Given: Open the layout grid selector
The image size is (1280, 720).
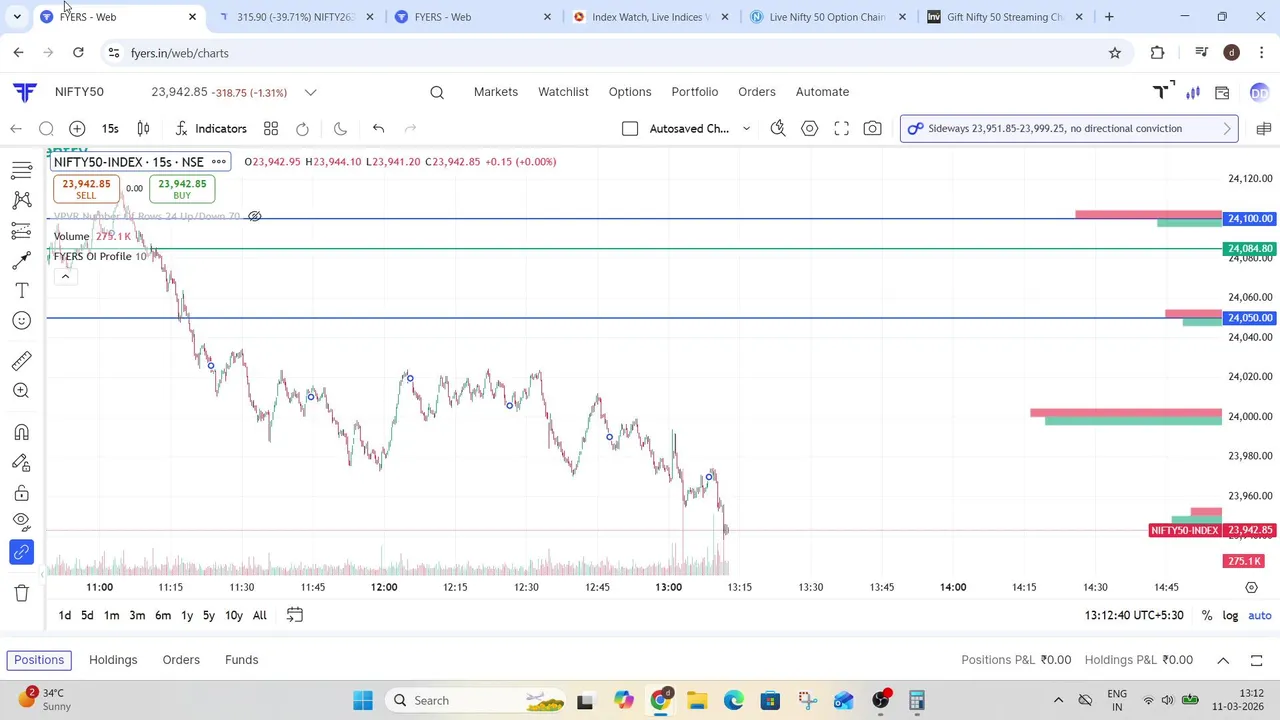Looking at the screenshot, I should point(271,128).
